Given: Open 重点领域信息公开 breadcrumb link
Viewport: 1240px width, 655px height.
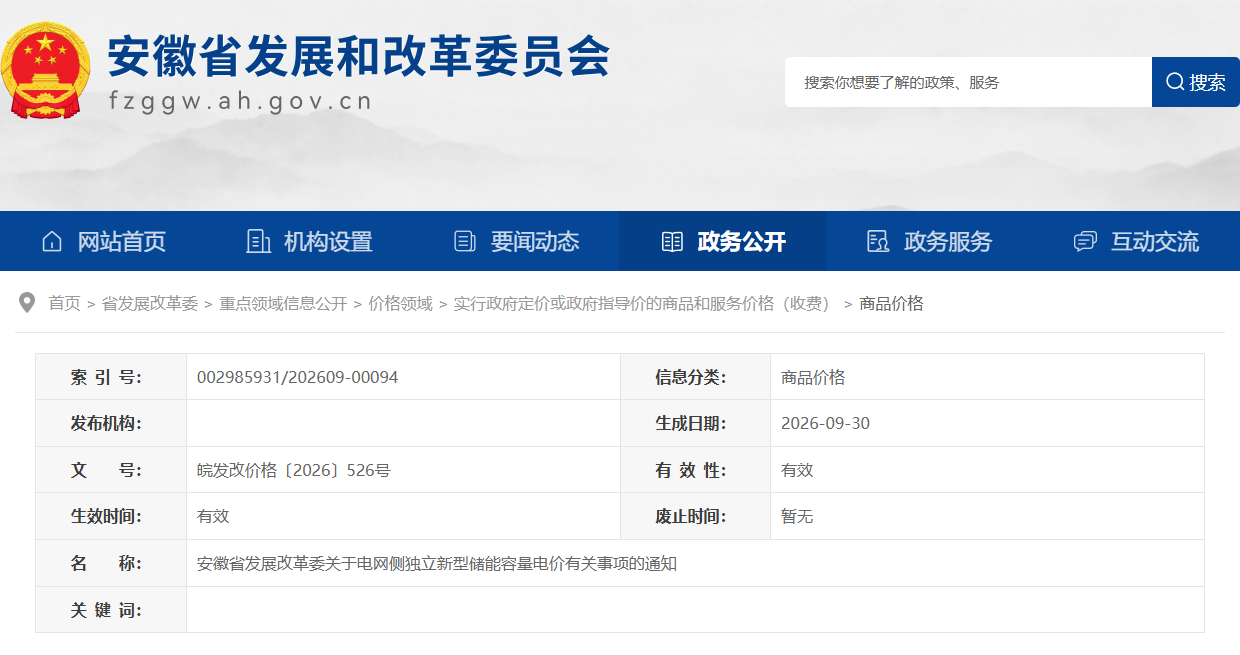Looking at the screenshot, I should 283,303.
